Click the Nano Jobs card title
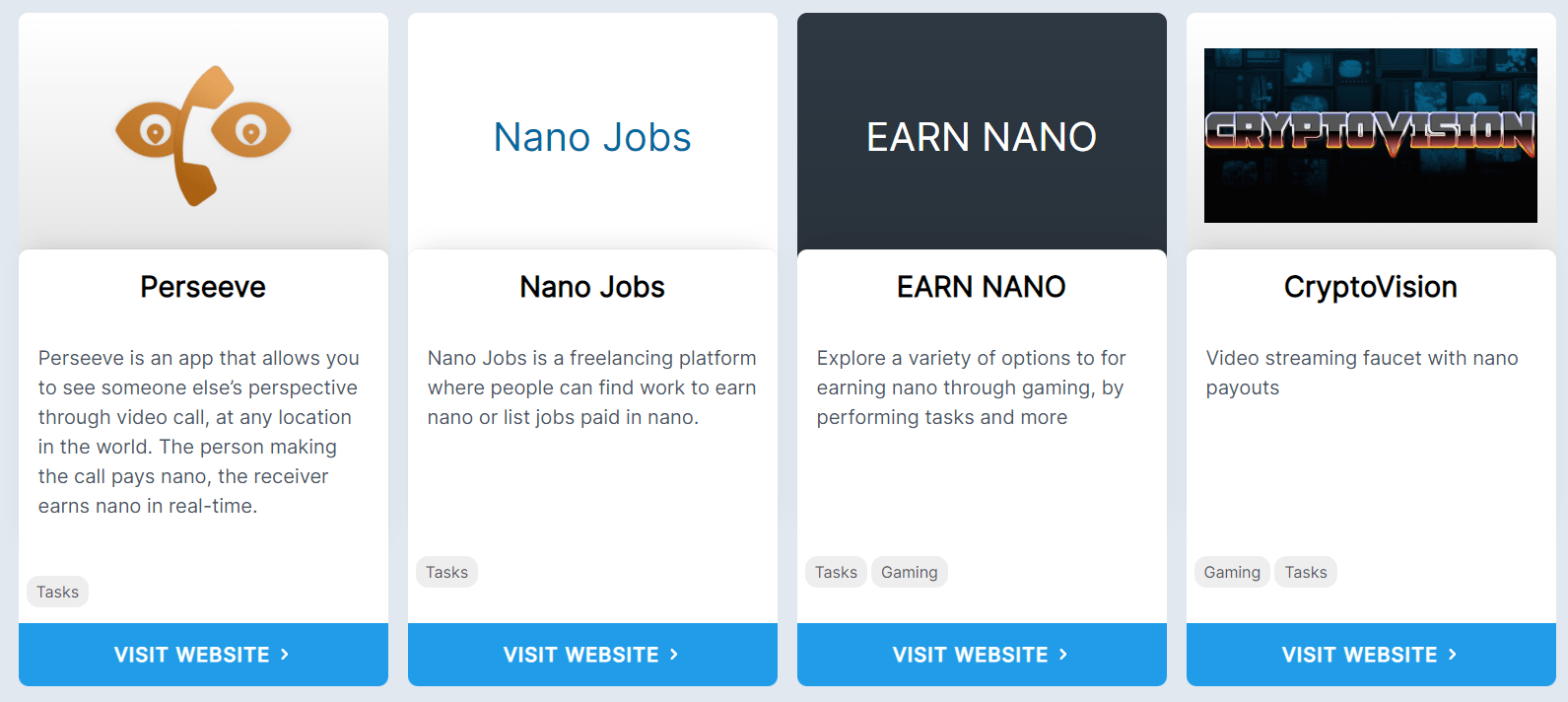The width and height of the screenshot is (1568, 702). [592, 287]
